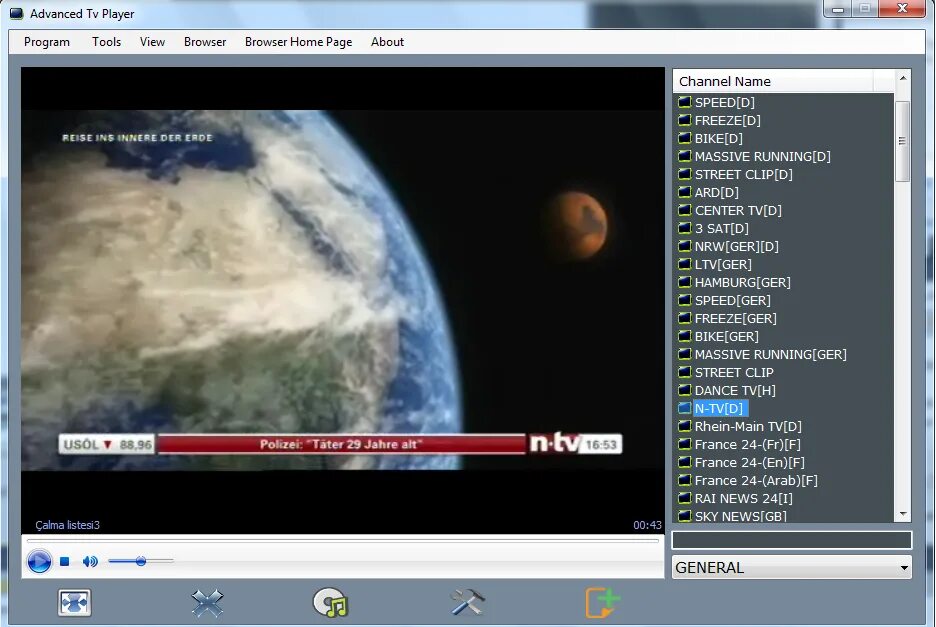Enter fullscreen mode using the screen-expand icon
The height and width of the screenshot is (627, 936).
(74, 602)
